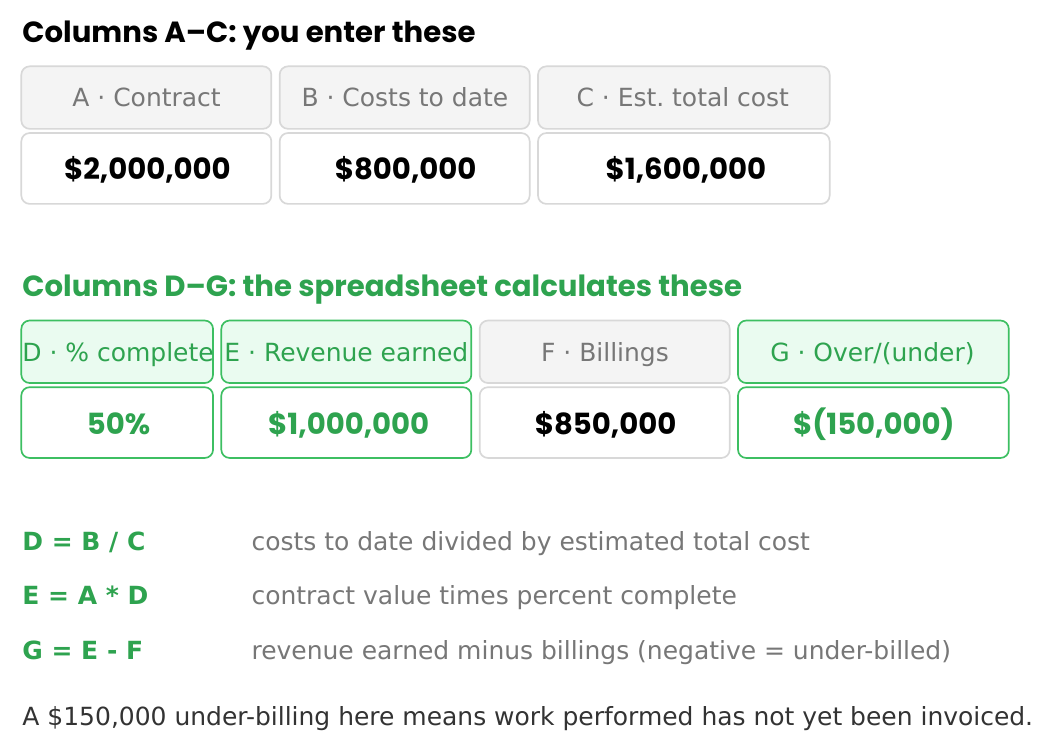This screenshot has height=751, width=1051.
Task: Select the B · Costs to date header
Action: click(x=404, y=97)
